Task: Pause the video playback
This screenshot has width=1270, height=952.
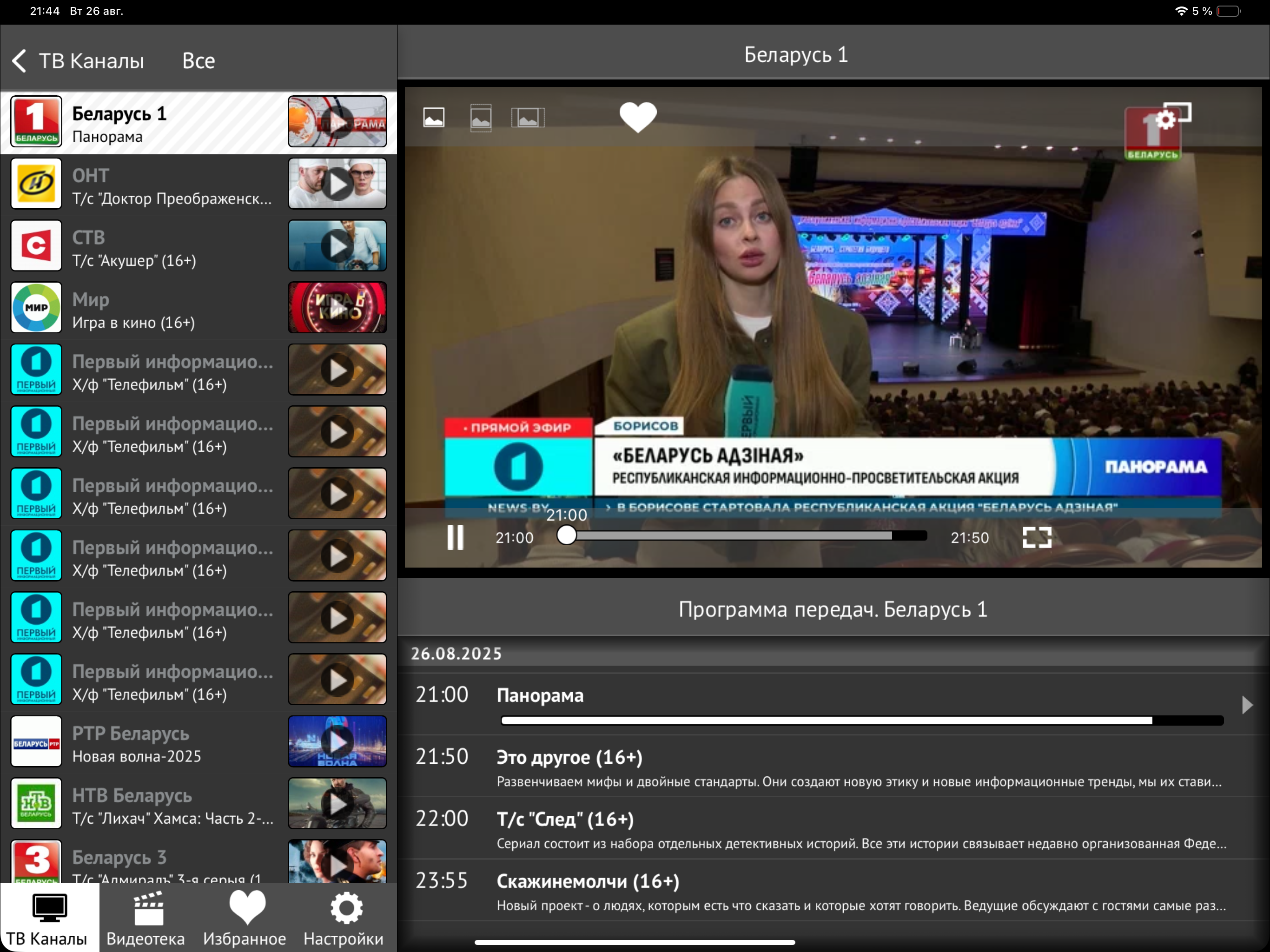Action: (456, 537)
